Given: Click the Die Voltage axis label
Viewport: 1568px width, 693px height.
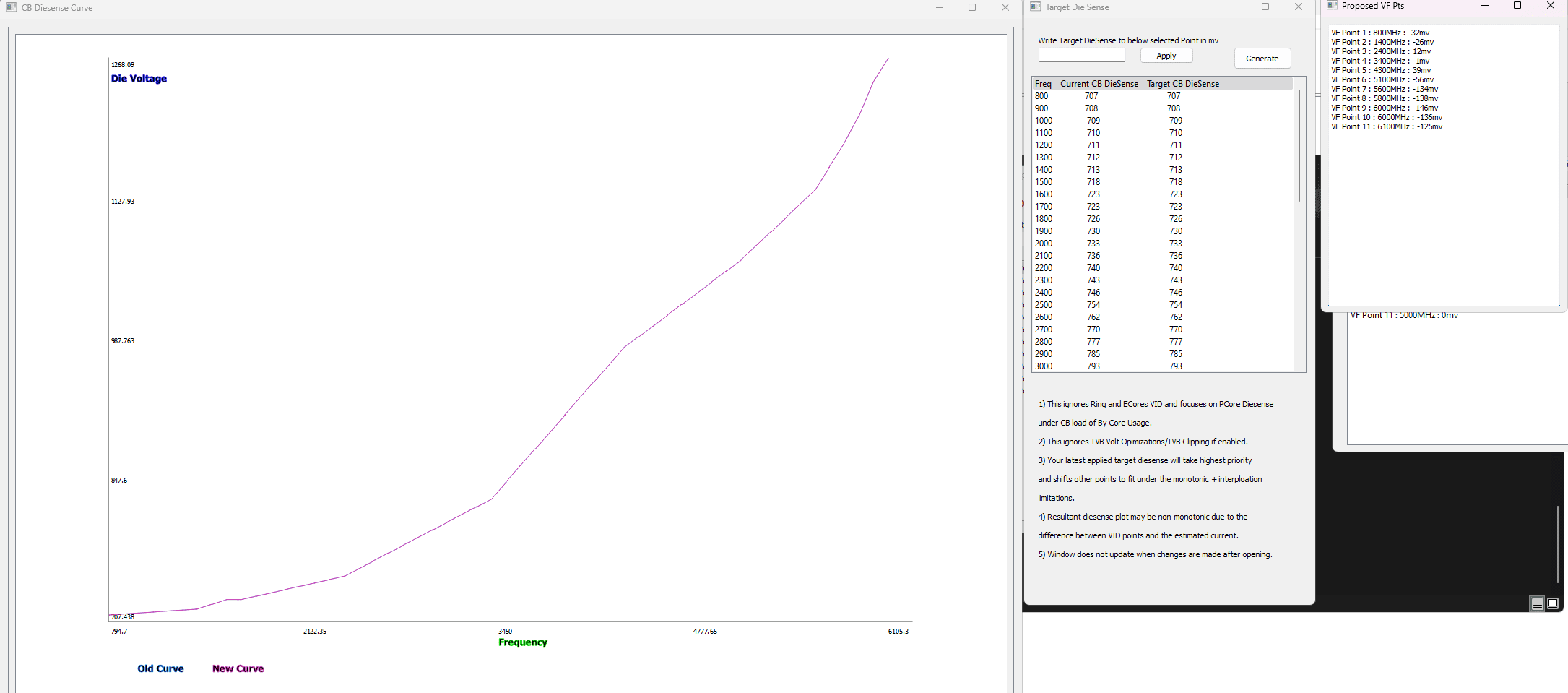Looking at the screenshot, I should [139, 79].
